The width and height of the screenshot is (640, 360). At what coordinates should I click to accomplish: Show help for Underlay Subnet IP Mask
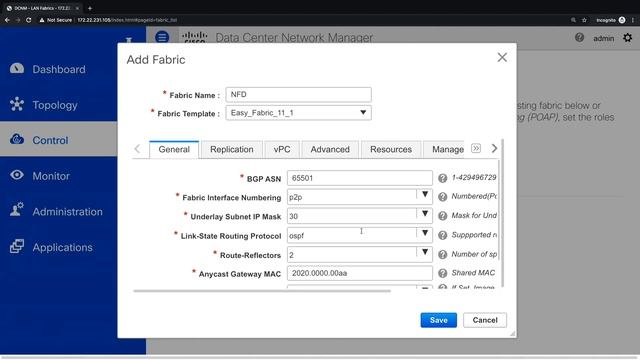(442, 216)
